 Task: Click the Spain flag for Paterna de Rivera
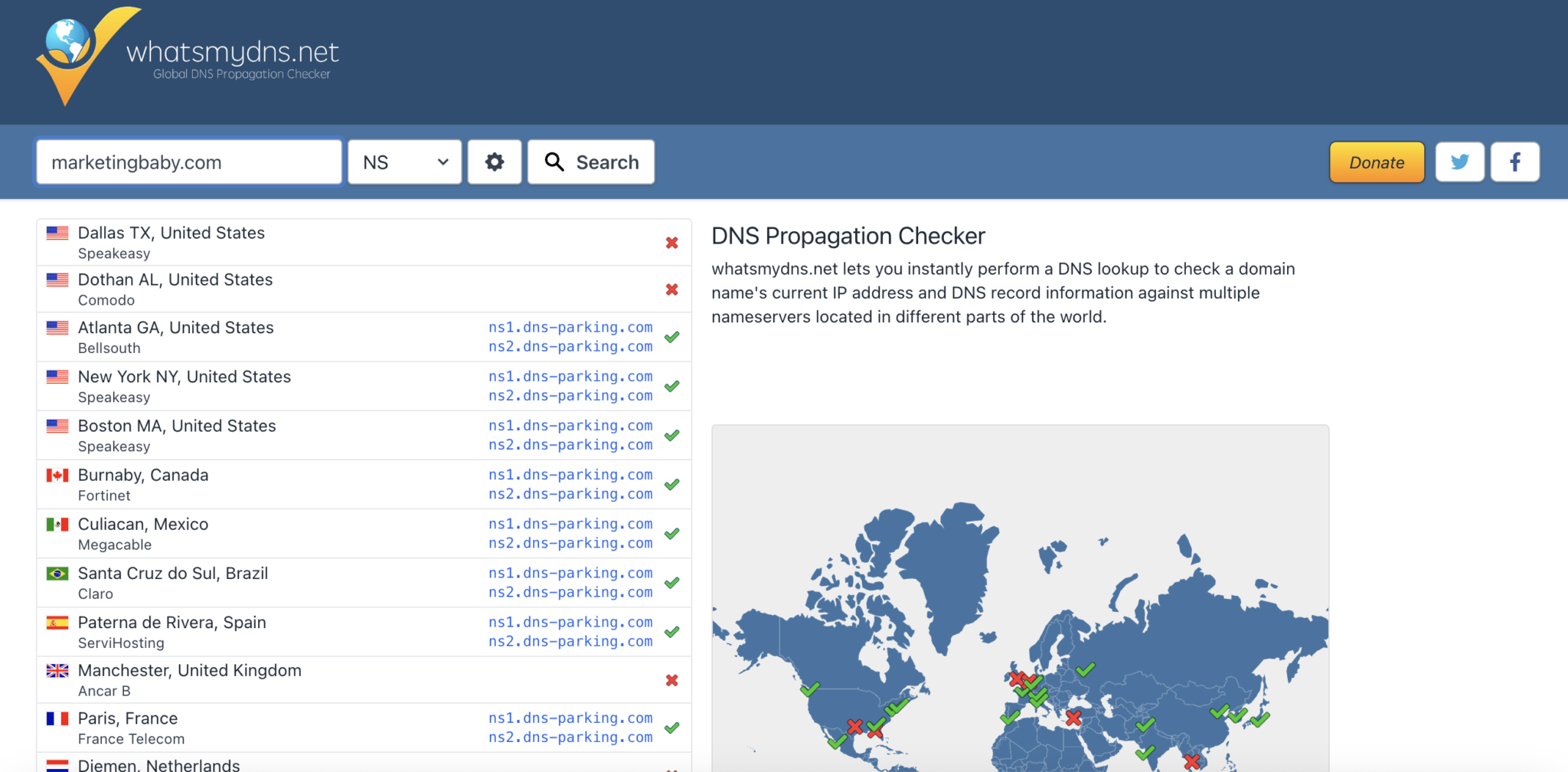(57, 623)
